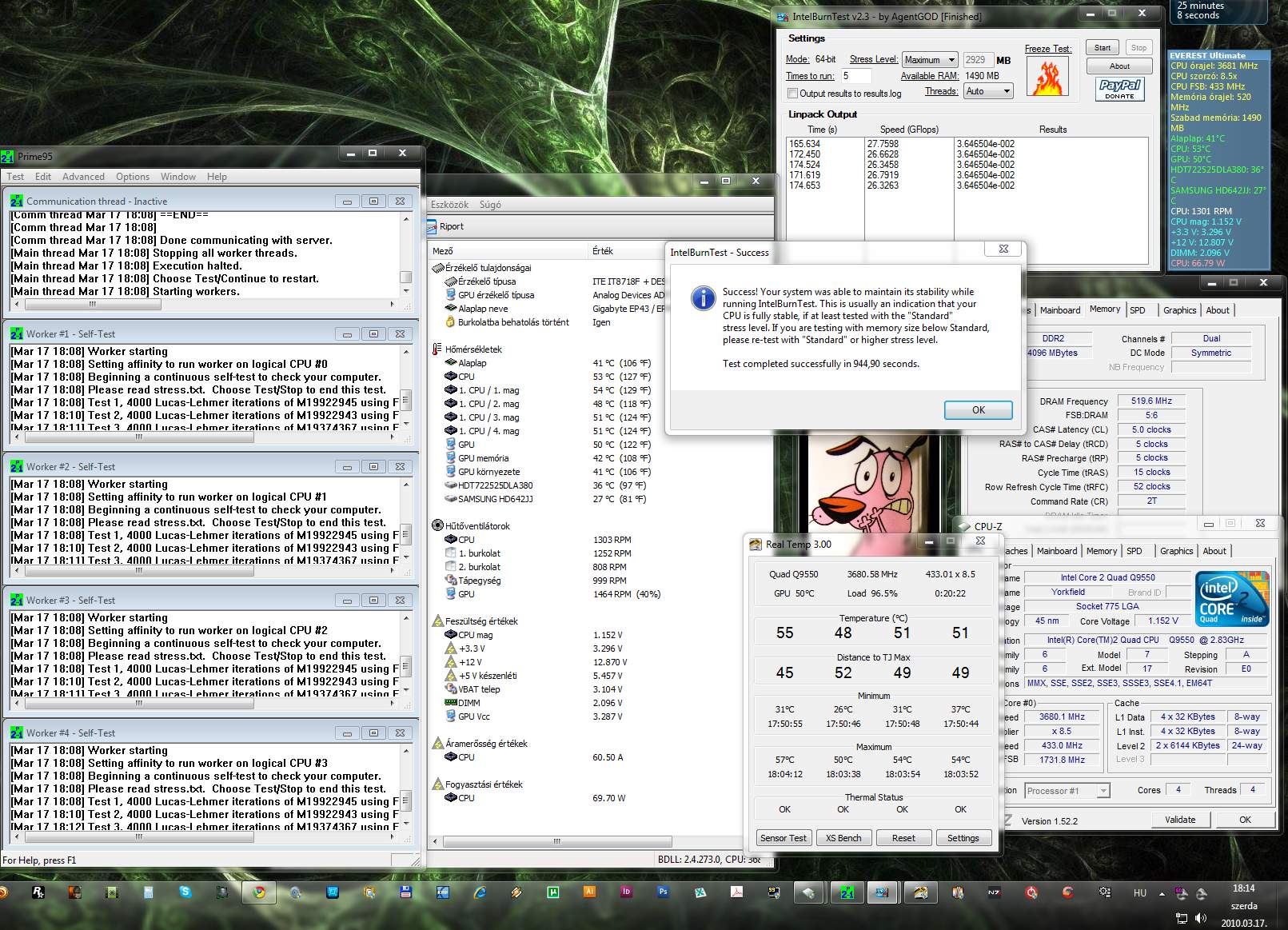Click the IntelBurnTest flame logo icon
This screenshot has width=1288, height=930.
[x=1047, y=77]
